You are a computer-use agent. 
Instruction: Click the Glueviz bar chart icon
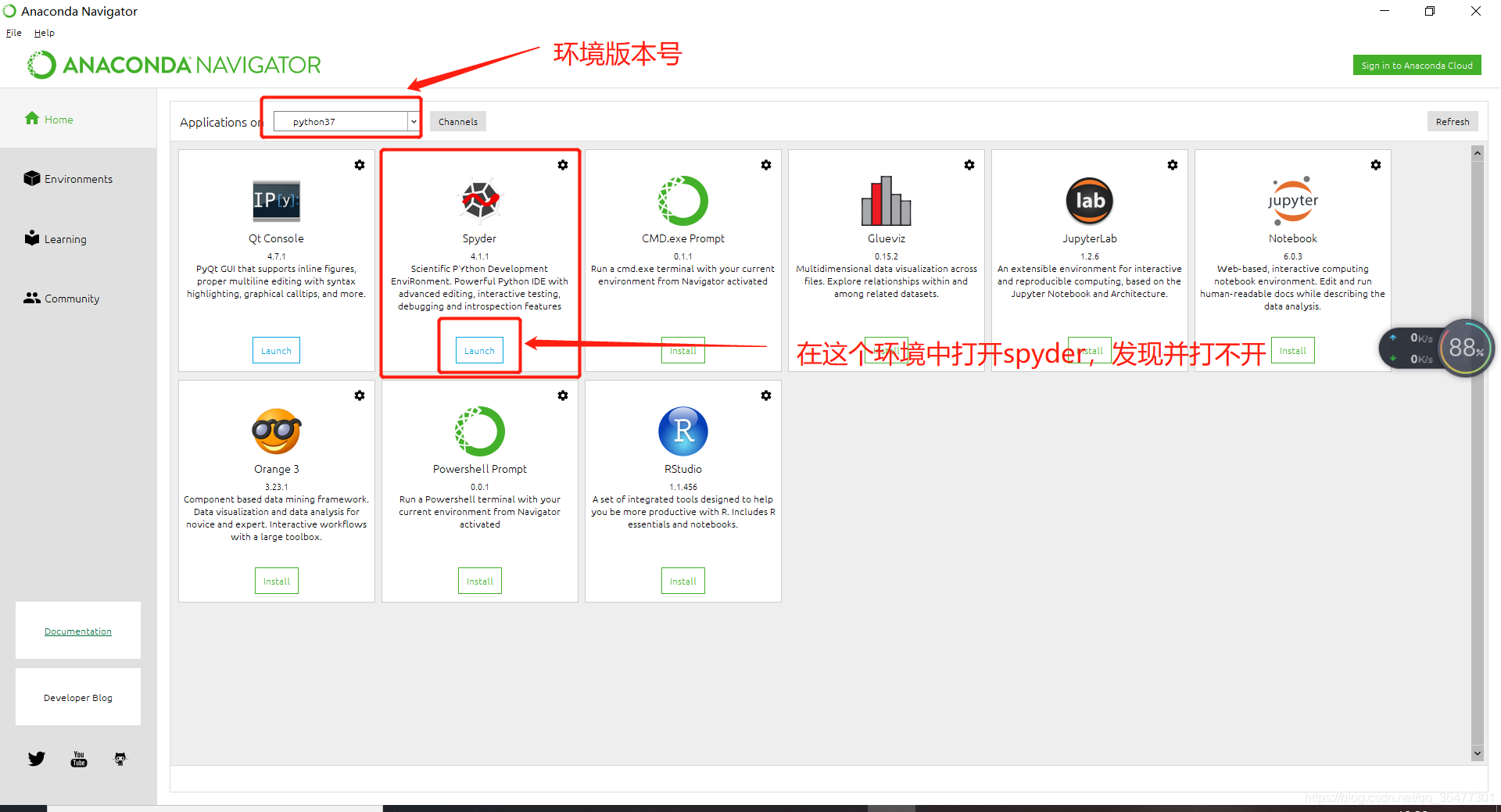tap(887, 201)
